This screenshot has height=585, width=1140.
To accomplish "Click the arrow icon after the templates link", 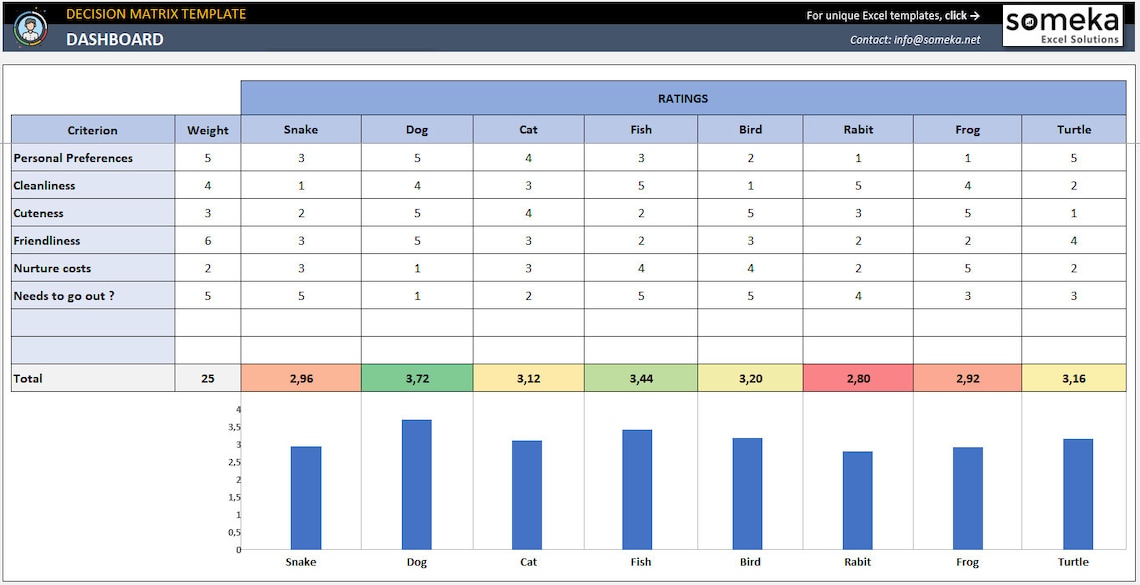I will click(x=977, y=15).
